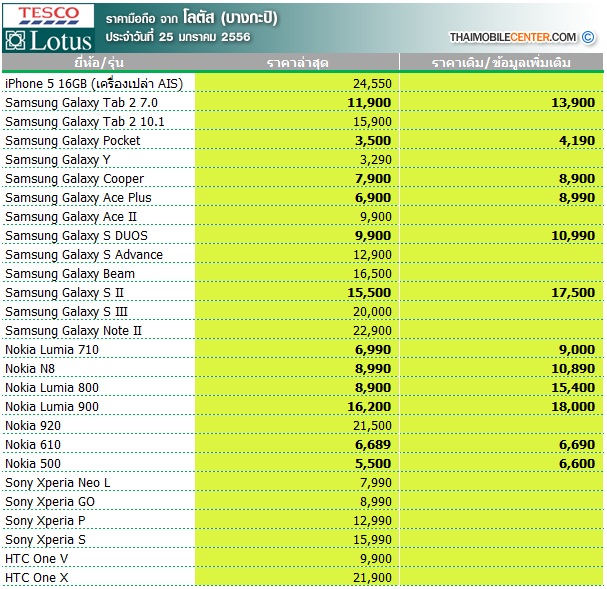The height and width of the screenshot is (589, 607).
Task: Click the old price 15,400
Action: pyautogui.click(x=573, y=387)
